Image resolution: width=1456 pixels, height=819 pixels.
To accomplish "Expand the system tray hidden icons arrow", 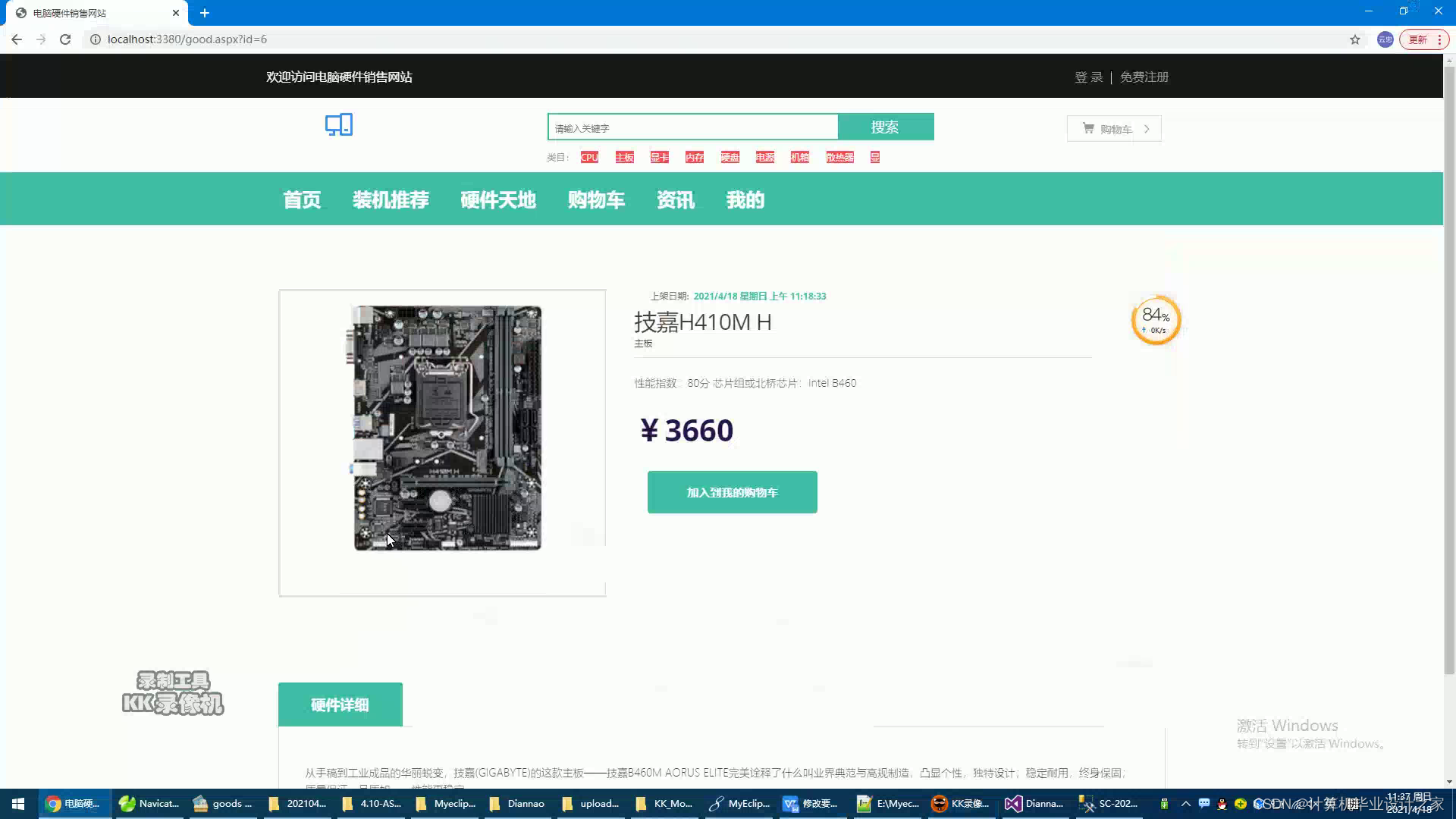I will tap(1186, 804).
